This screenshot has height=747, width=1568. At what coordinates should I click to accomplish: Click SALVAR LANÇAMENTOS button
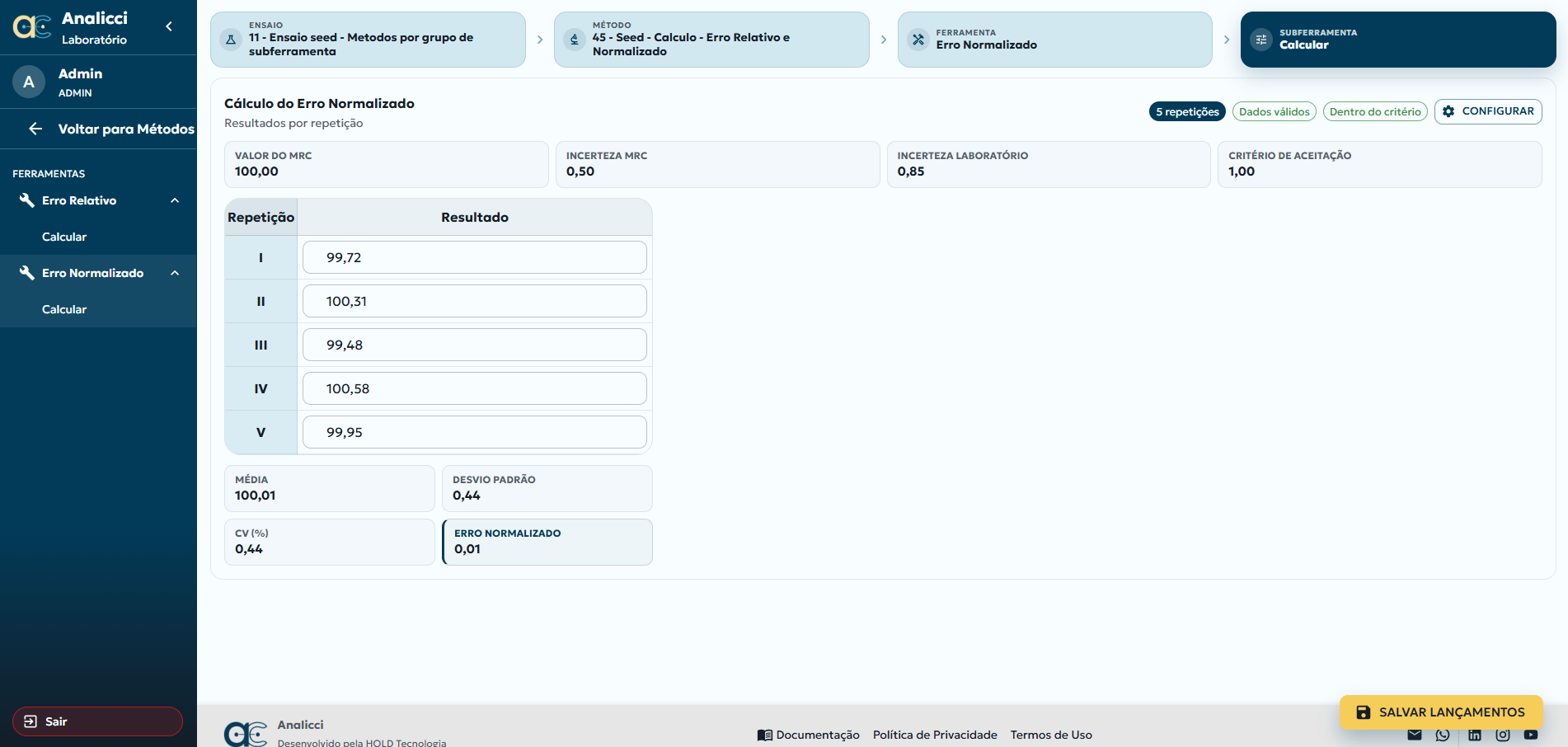coord(1441,712)
